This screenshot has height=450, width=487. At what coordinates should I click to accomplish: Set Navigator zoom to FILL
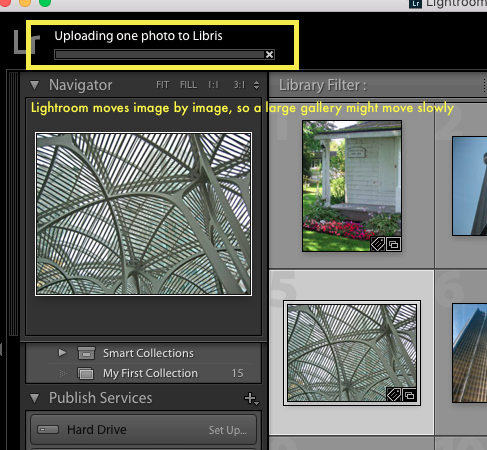(188, 85)
